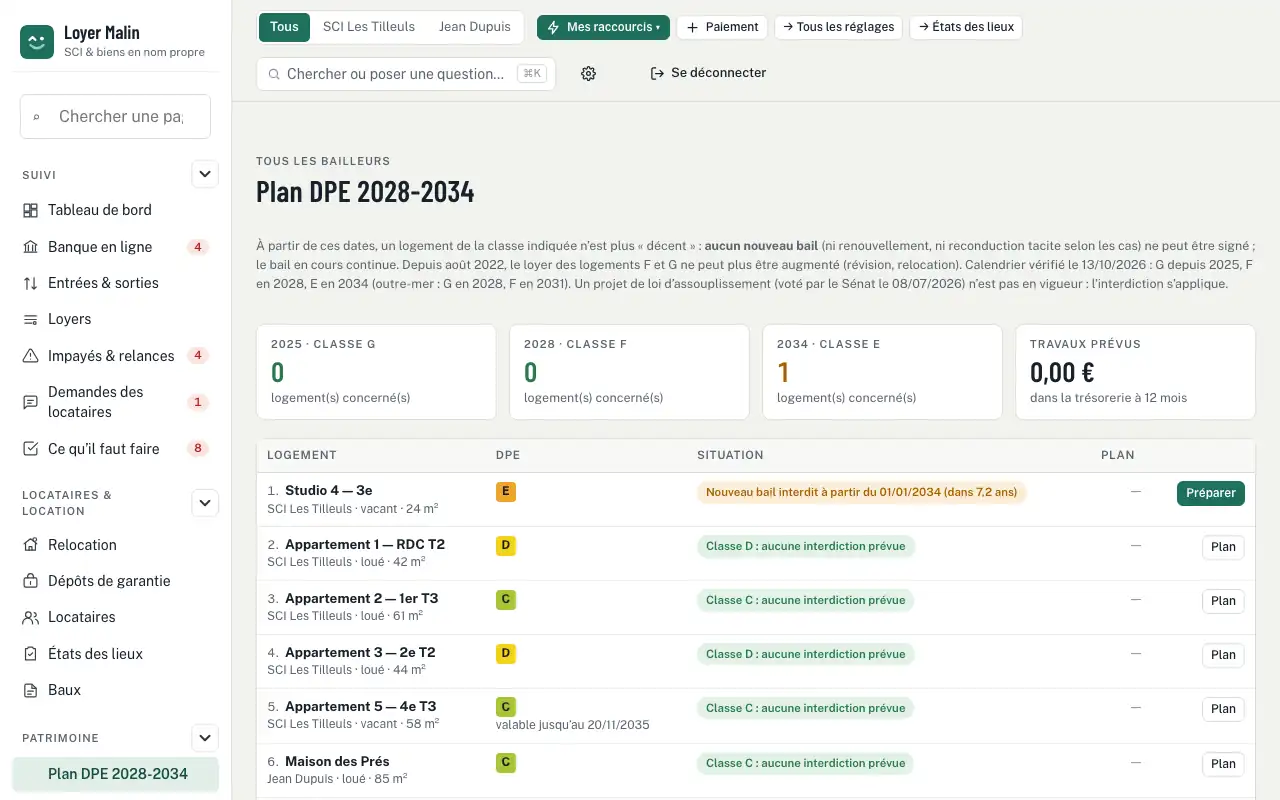Click the Entrées & sorties arrows icon
Screen dimensions: 1280x800
pyautogui.click(x=30, y=283)
